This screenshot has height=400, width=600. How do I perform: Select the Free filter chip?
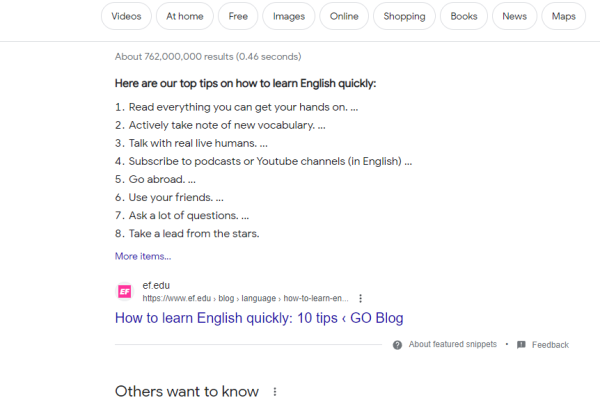(x=238, y=16)
